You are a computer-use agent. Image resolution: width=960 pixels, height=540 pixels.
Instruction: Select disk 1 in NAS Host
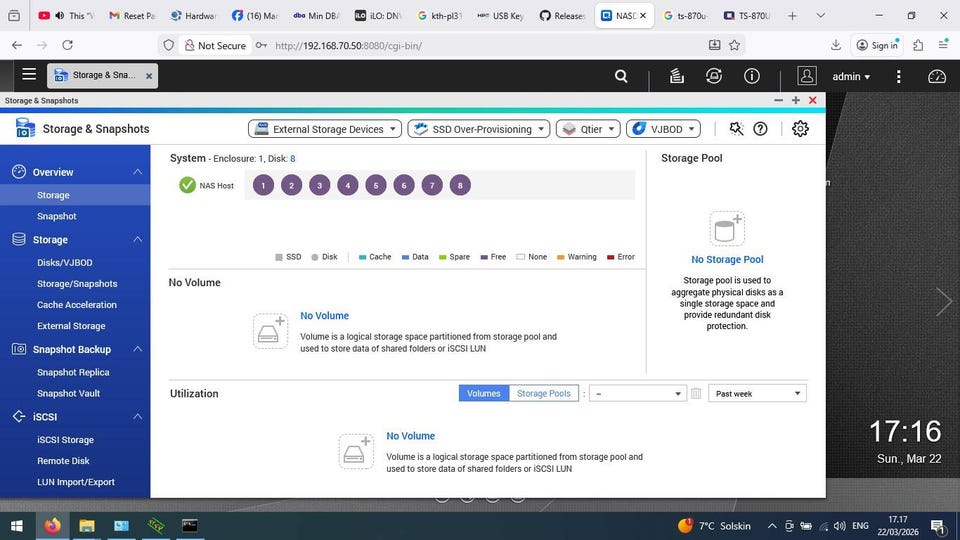click(x=263, y=185)
